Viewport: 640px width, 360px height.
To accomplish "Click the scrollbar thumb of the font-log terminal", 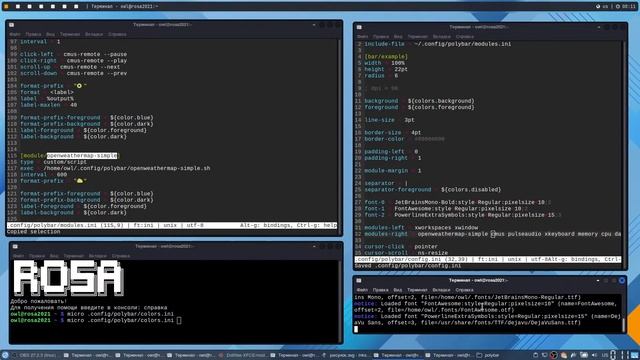I will (x=623, y=325).
